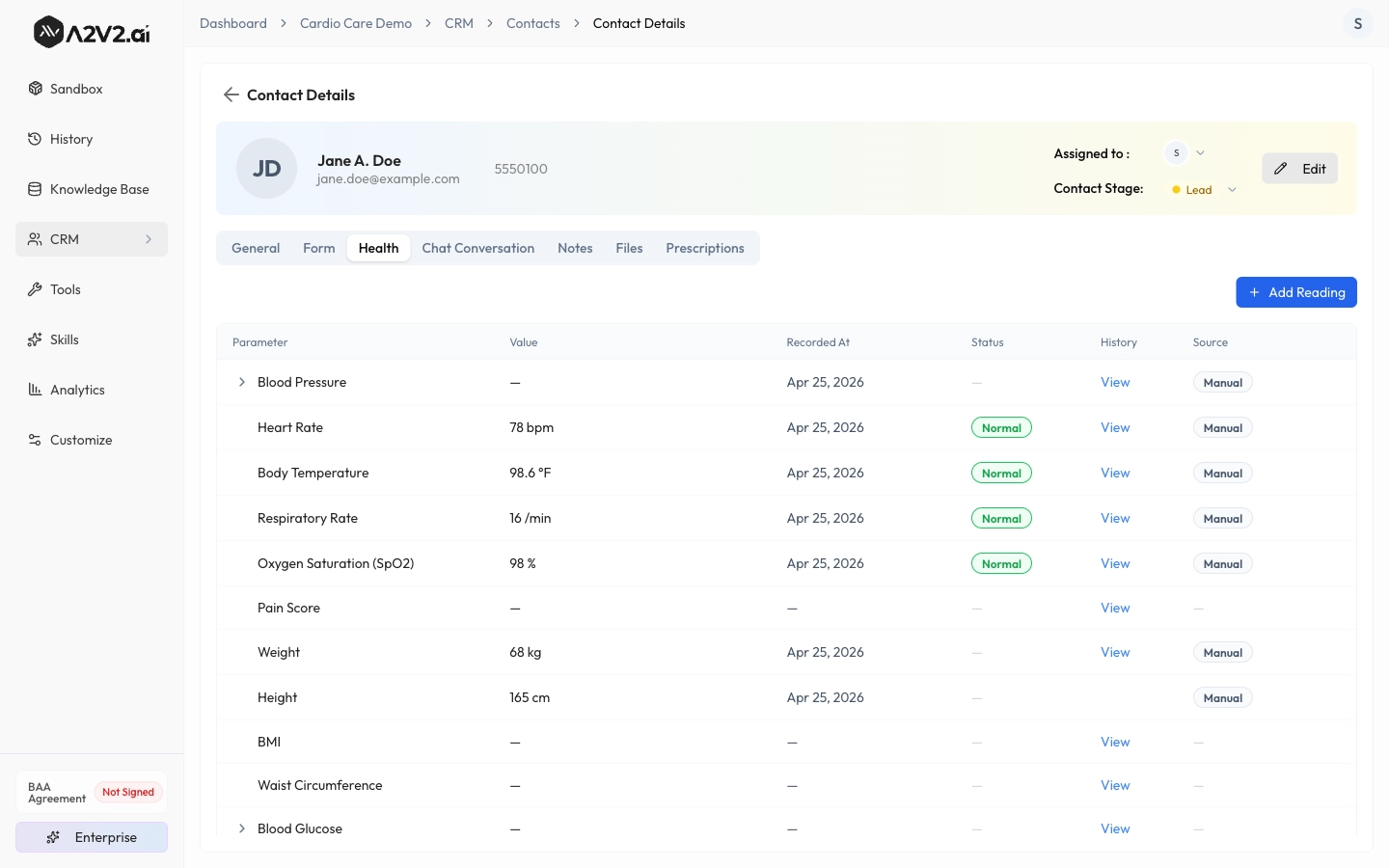The width and height of the screenshot is (1389, 868).
Task: Click the Add Reading button
Action: pos(1296,292)
